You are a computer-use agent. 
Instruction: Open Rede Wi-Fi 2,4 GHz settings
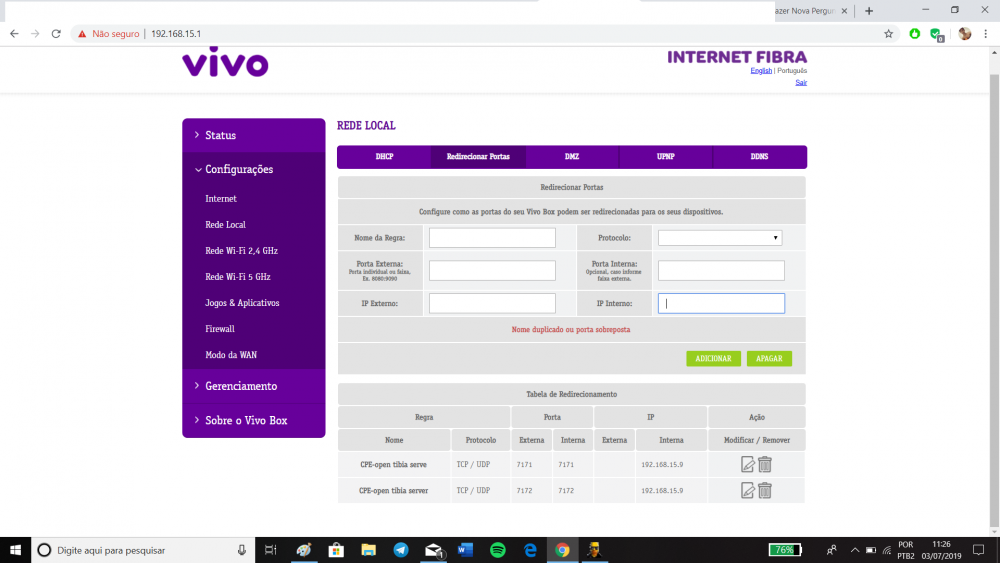pos(241,251)
